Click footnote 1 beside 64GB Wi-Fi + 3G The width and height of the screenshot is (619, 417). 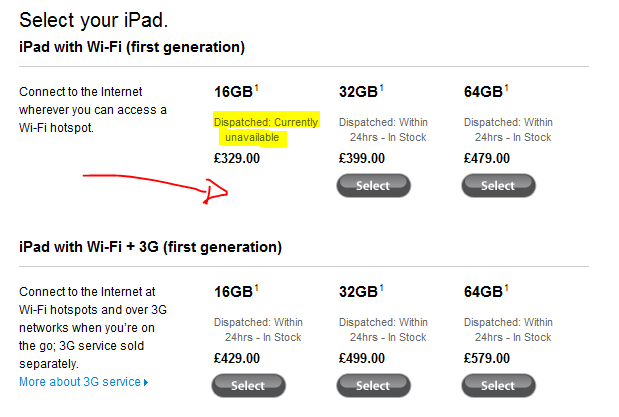coord(506,287)
